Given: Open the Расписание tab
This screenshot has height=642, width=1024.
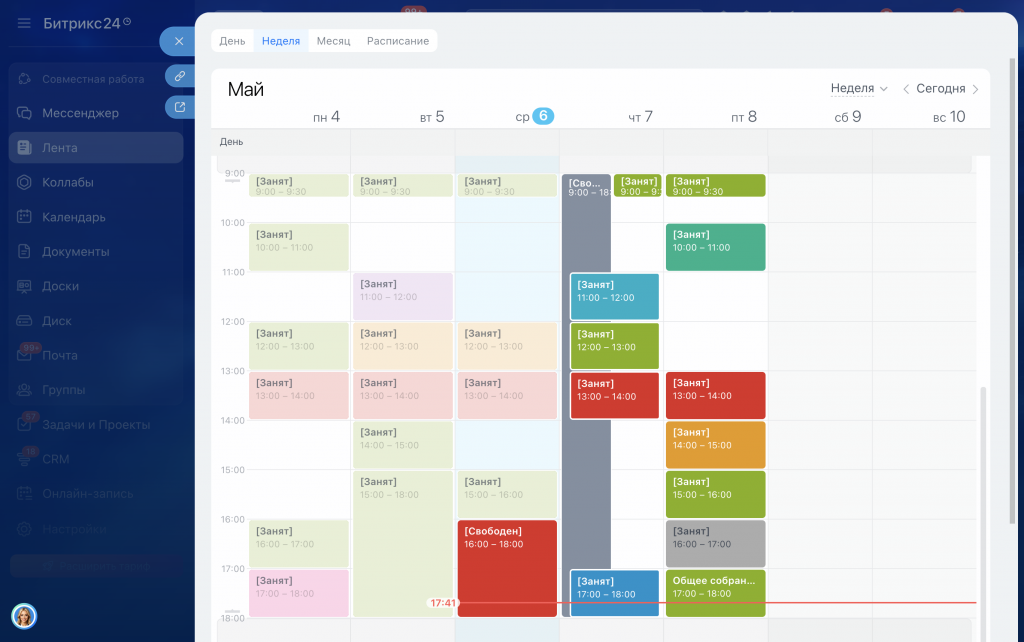Looking at the screenshot, I should point(398,40).
